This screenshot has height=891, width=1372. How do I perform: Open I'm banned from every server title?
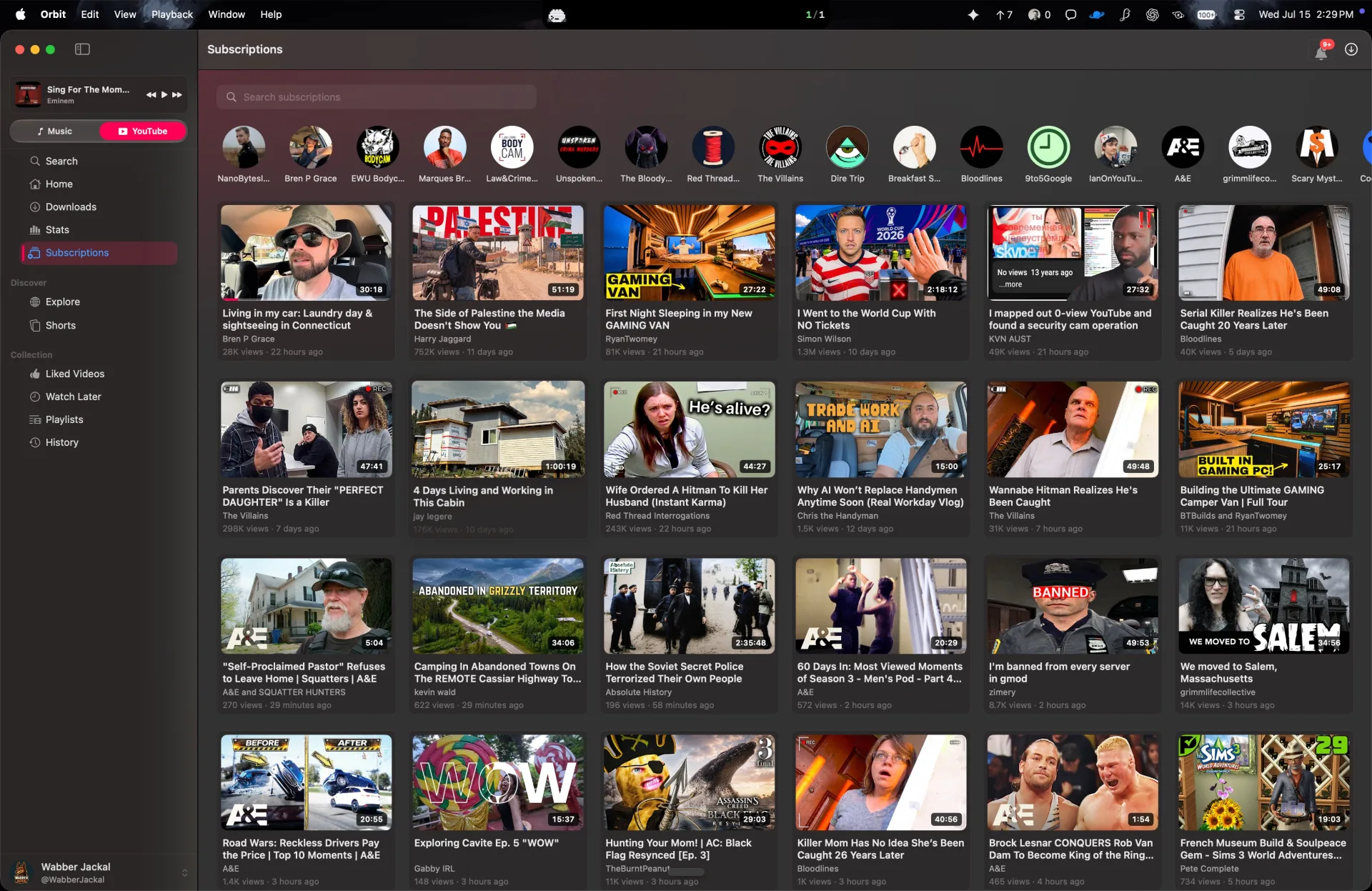(x=1059, y=672)
